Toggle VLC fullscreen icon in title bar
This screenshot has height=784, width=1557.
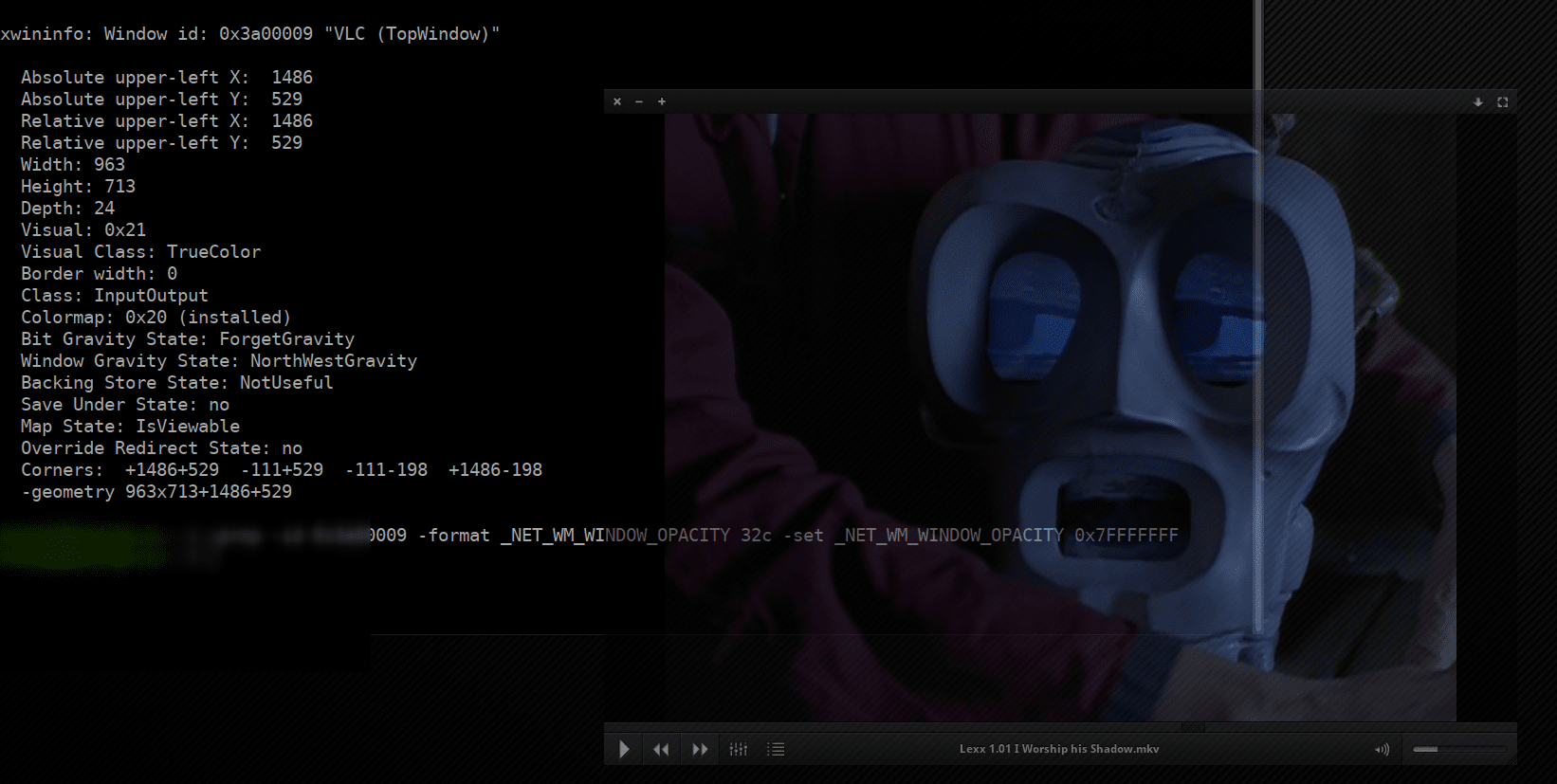point(1502,101)
